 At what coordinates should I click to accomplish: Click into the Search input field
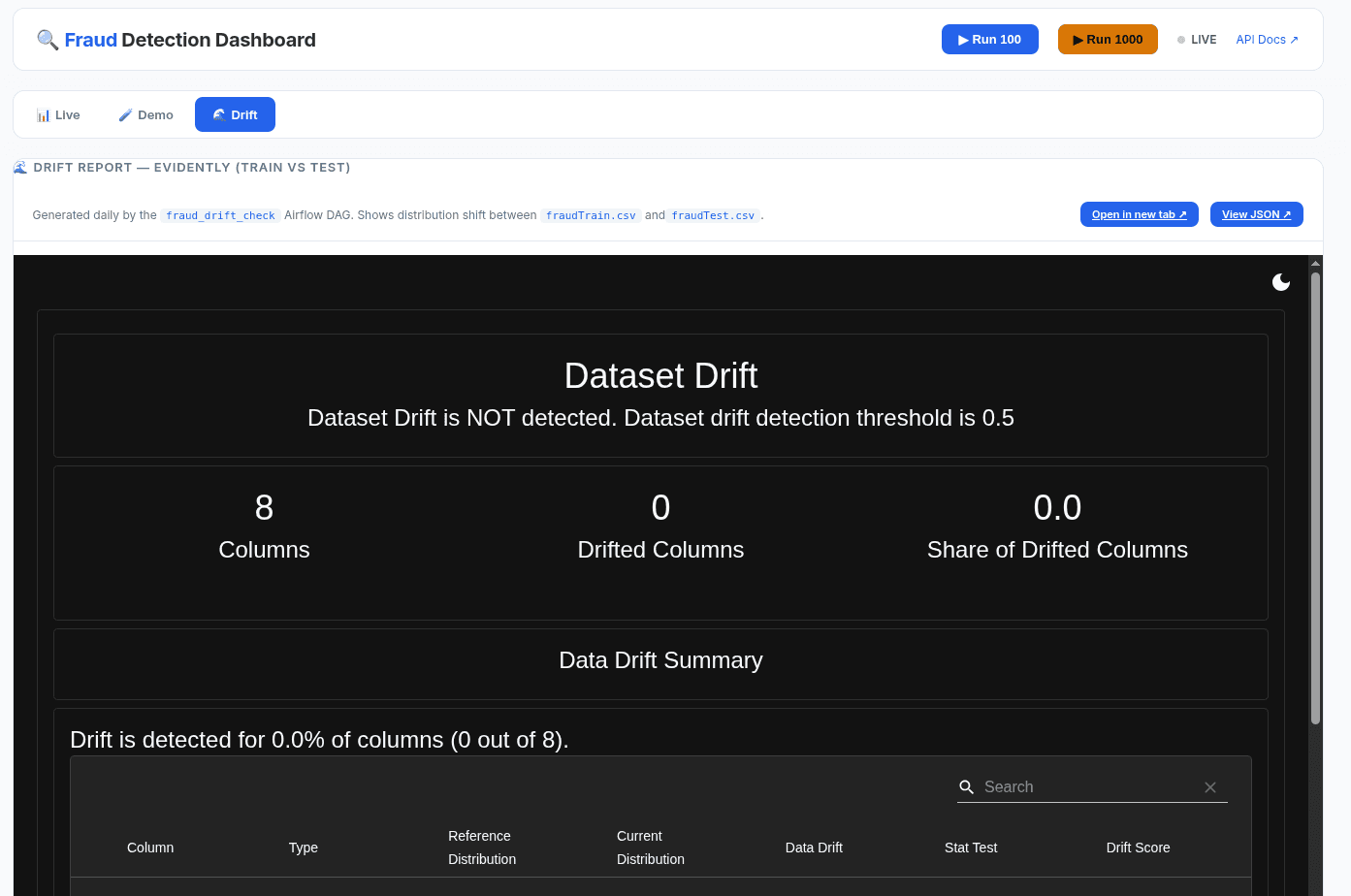1088,787
